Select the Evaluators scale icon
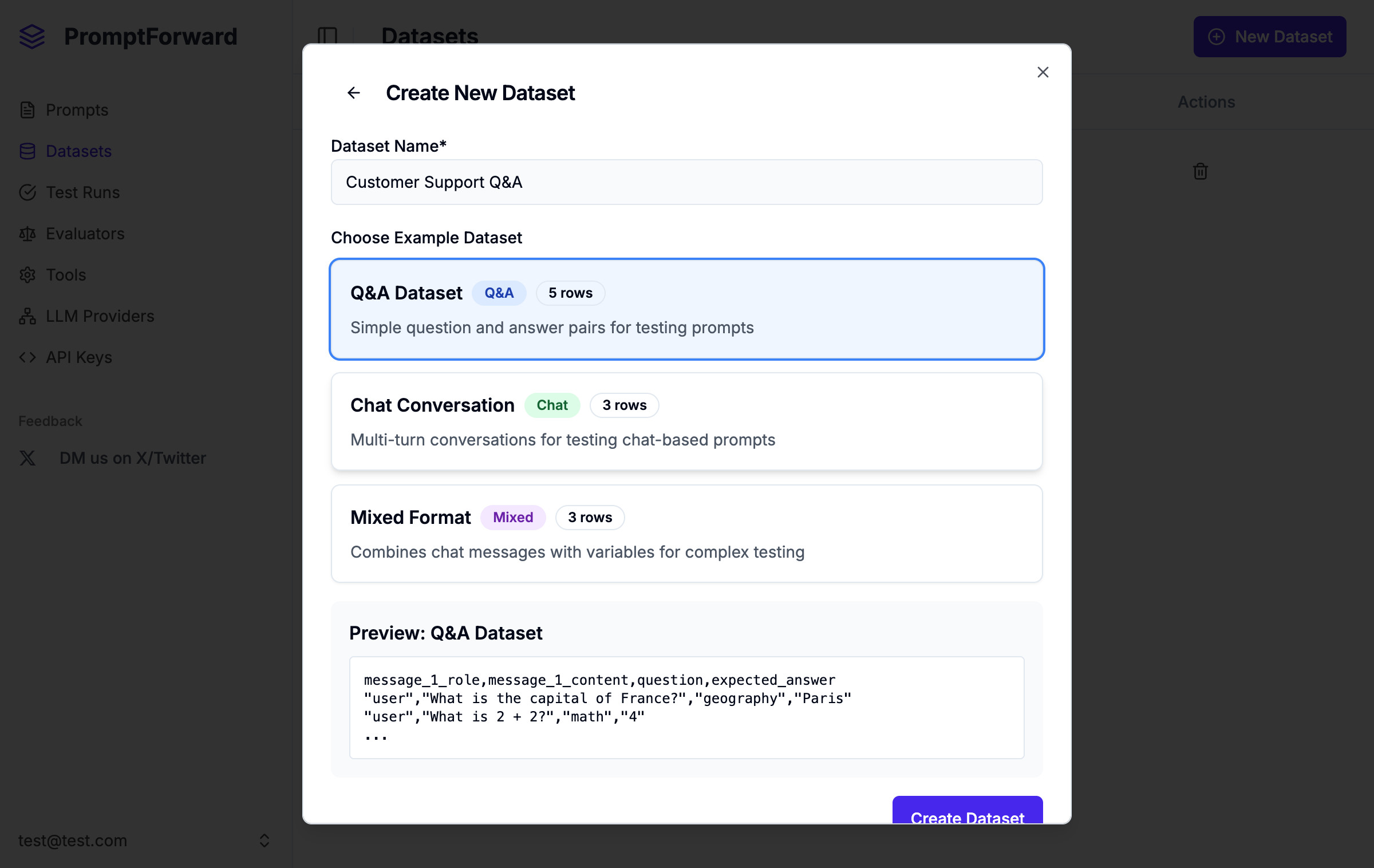1374x868 pixels. click(28, 234)
